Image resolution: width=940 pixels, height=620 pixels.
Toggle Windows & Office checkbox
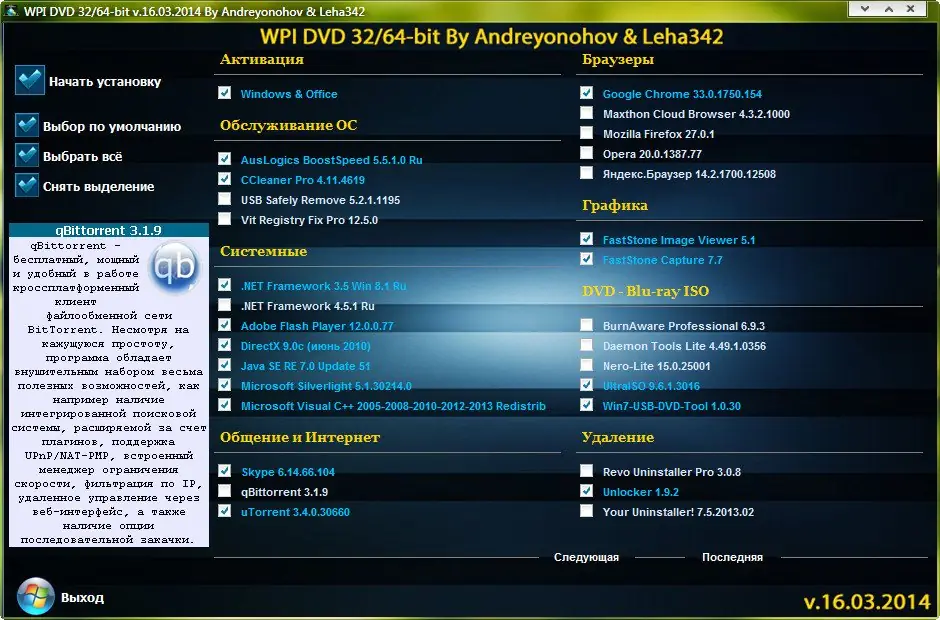pos(225,93)
